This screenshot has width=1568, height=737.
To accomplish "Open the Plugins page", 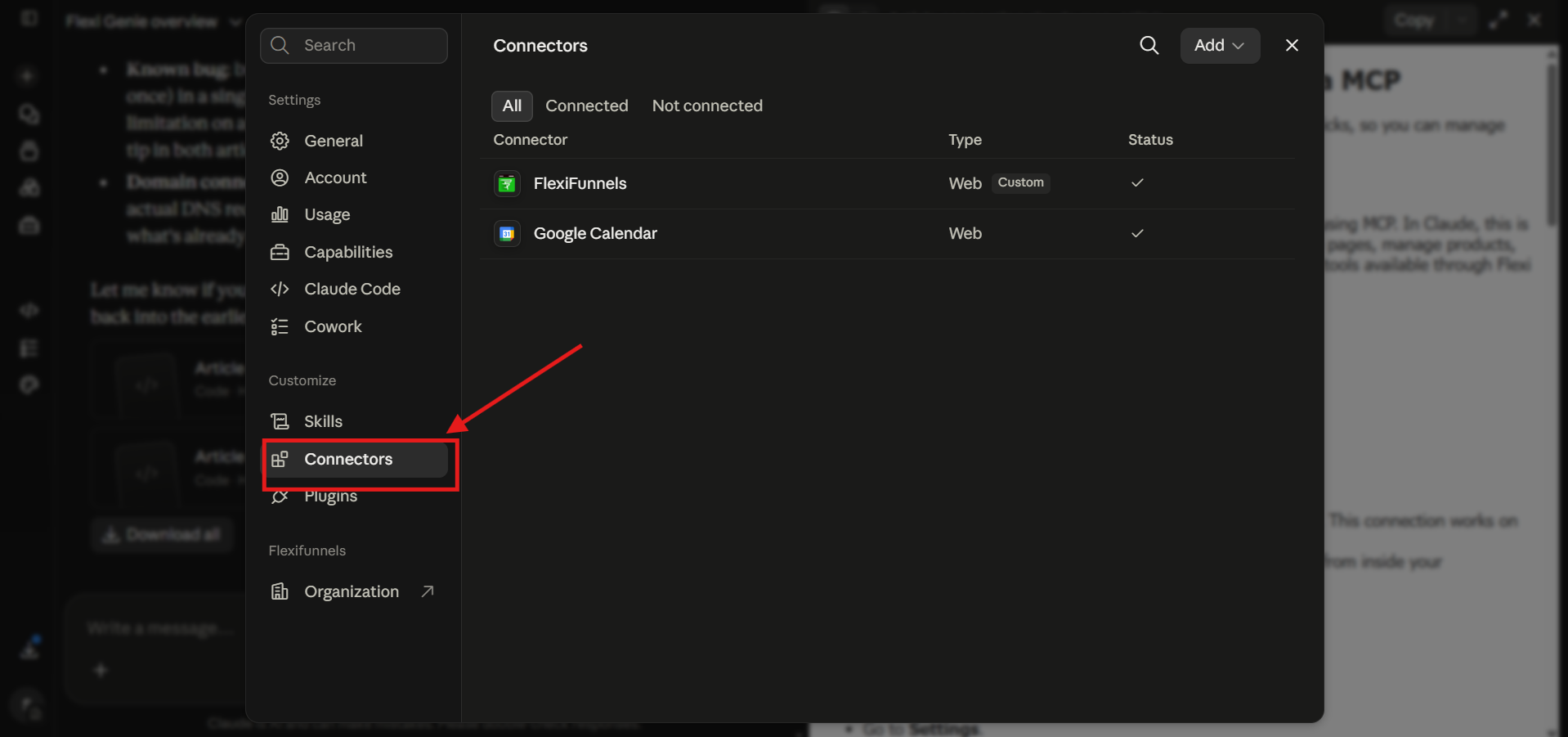I will coord(353,496).
